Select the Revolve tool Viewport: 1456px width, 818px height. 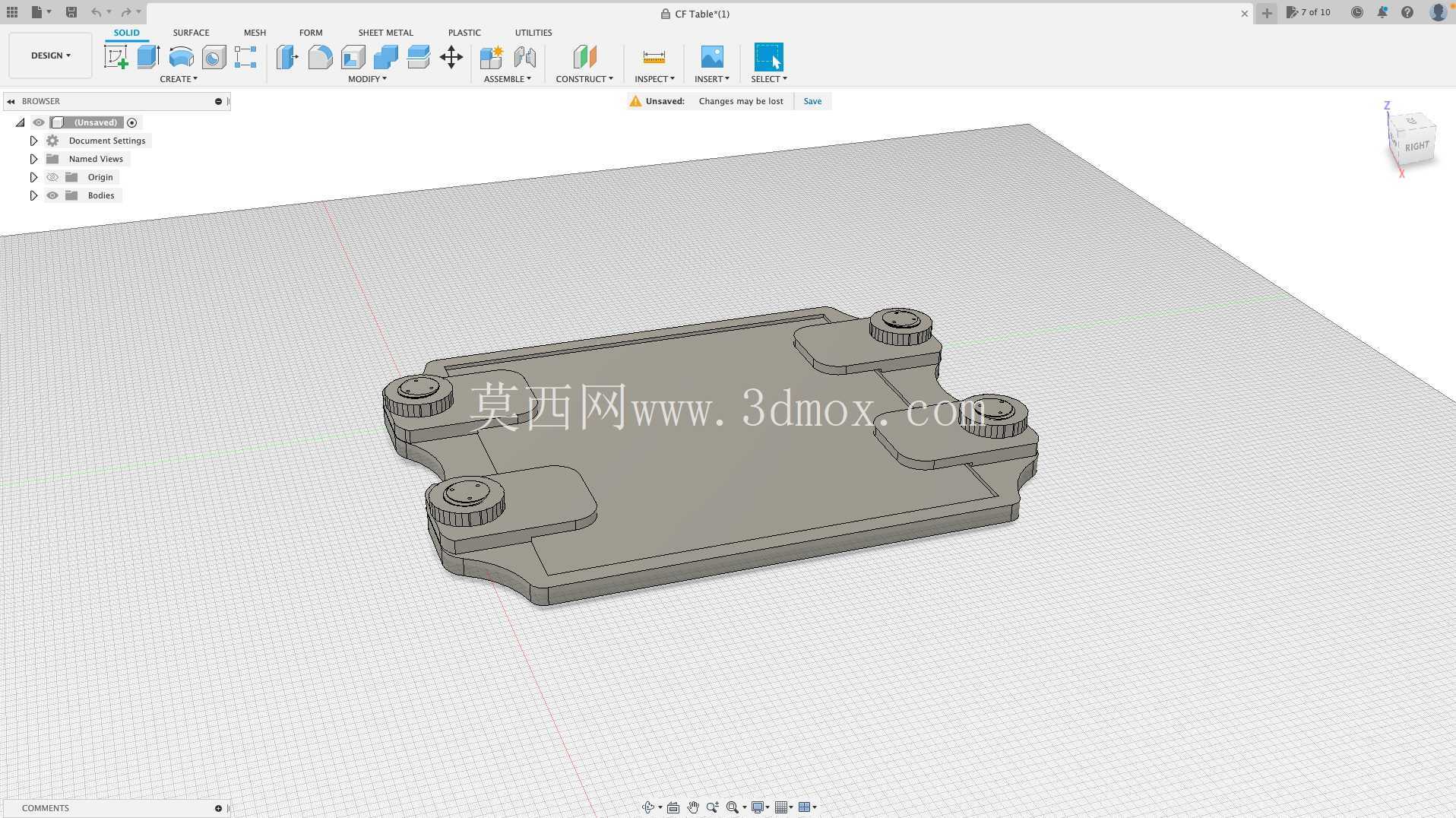click(x=181, y=57)
